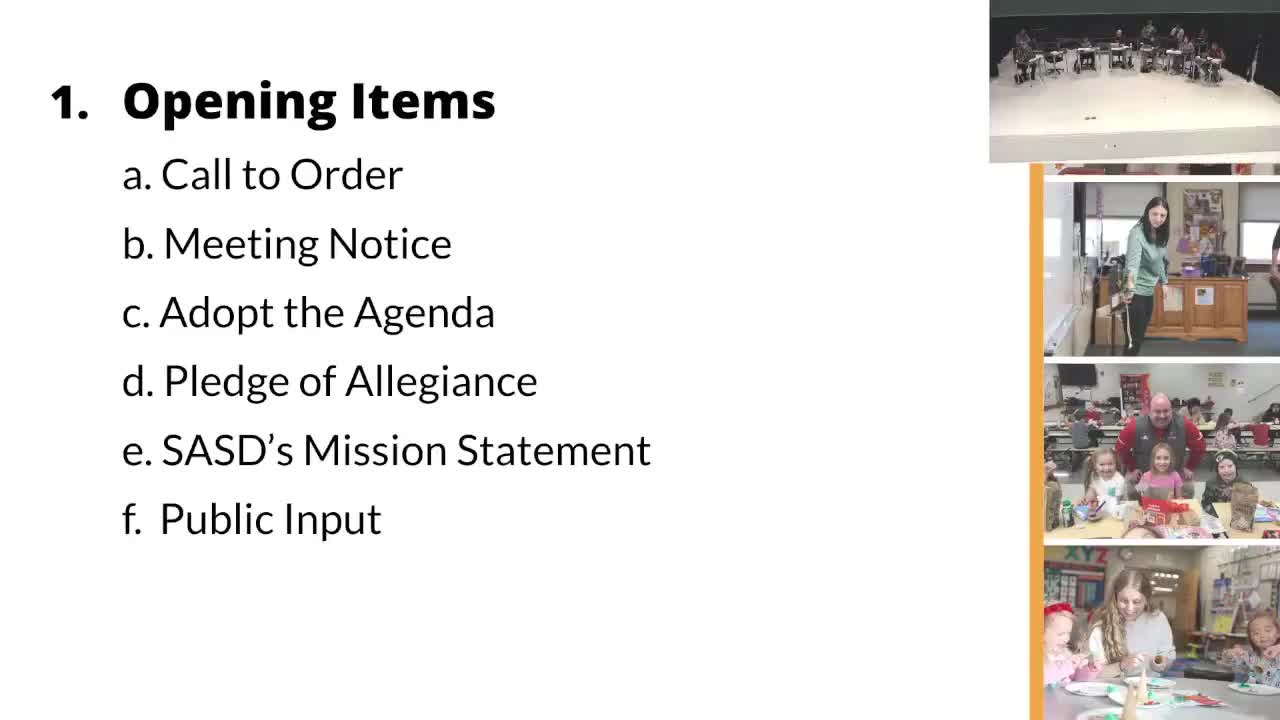Select the "Call to Order" agenda item
This screenshot has height=720, width=1280.
(x=281, y=175)
